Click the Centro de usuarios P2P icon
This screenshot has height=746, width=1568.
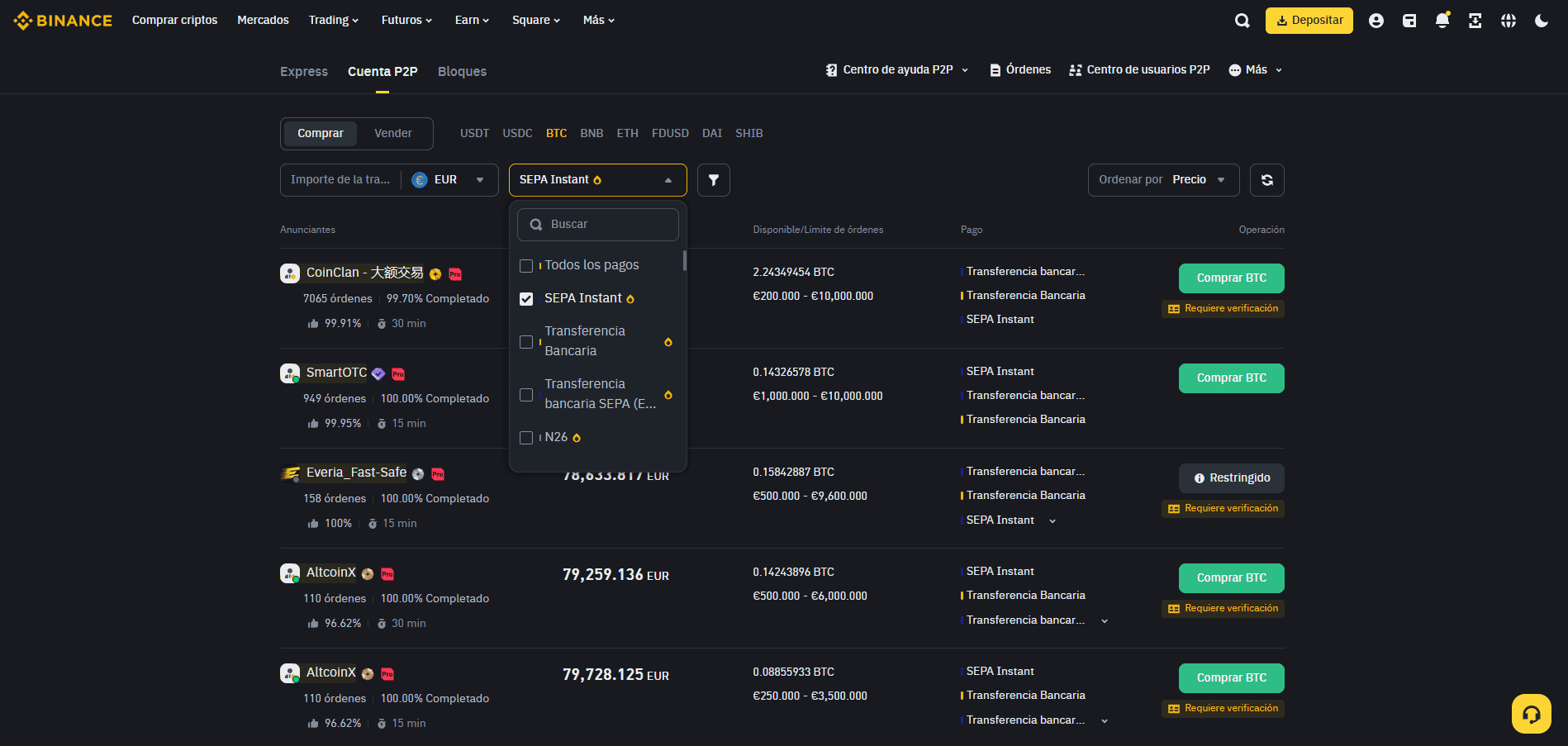coord(1075,70)
